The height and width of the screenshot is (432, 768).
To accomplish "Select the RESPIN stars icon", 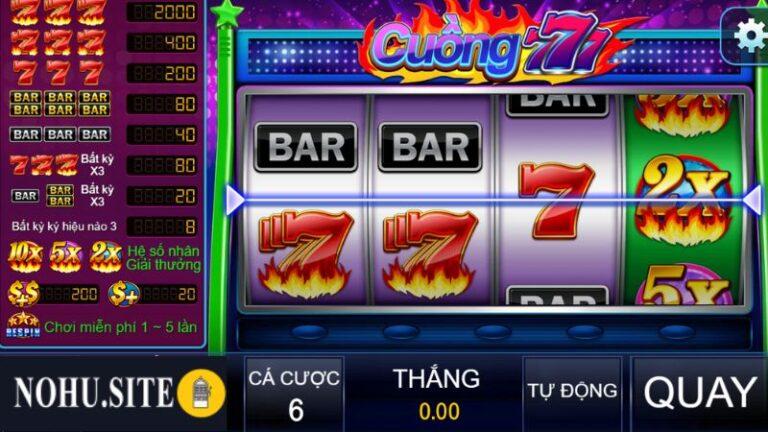I will coord(23,325).
